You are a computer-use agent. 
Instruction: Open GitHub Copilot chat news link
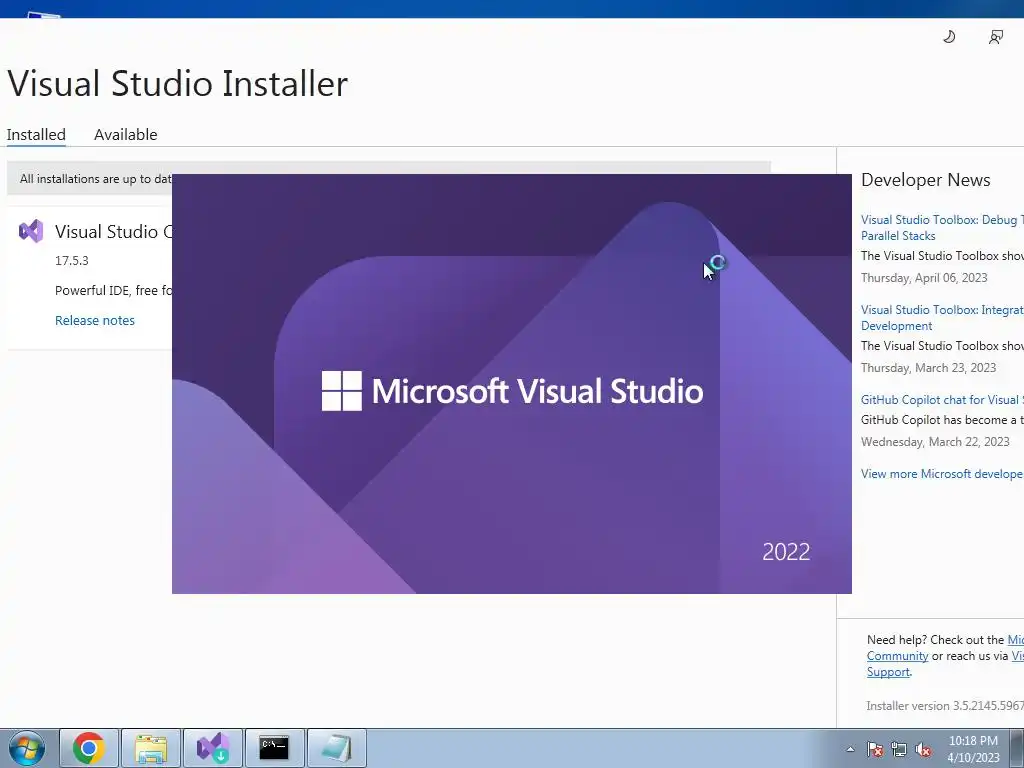(942, 400)
